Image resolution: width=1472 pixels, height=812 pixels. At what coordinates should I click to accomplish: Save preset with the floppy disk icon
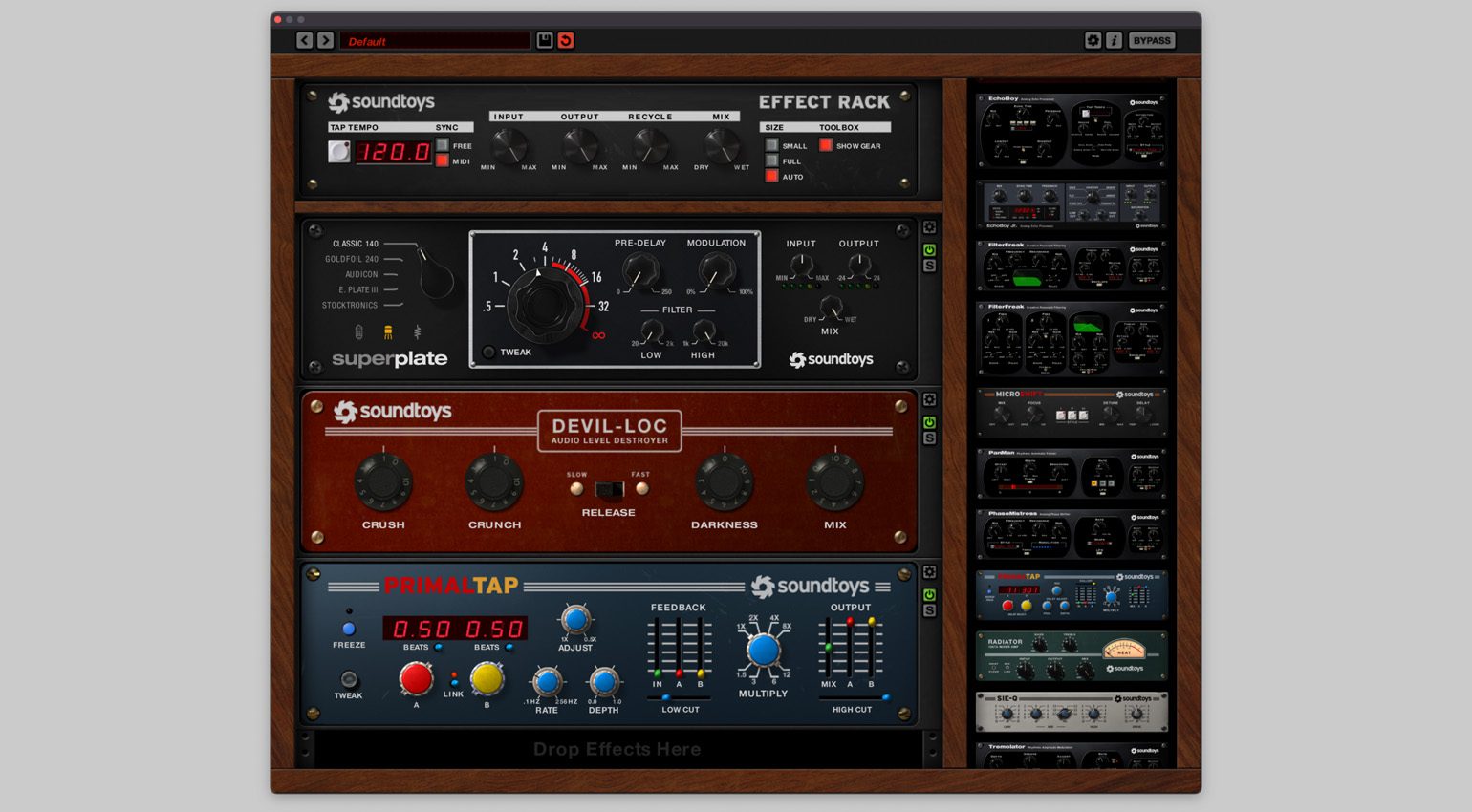click(x=544, y=40)
